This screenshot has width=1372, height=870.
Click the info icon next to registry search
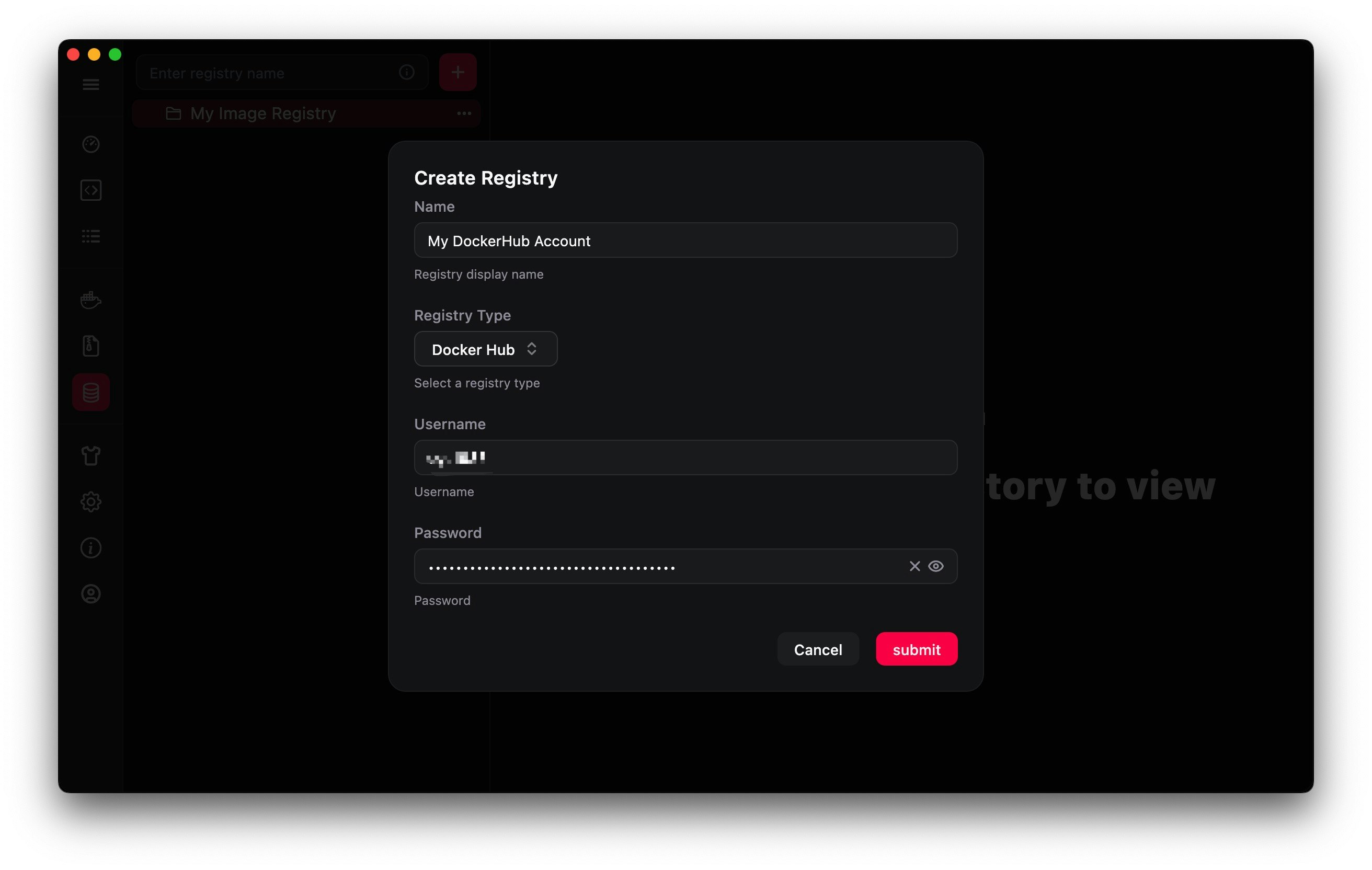406,72
